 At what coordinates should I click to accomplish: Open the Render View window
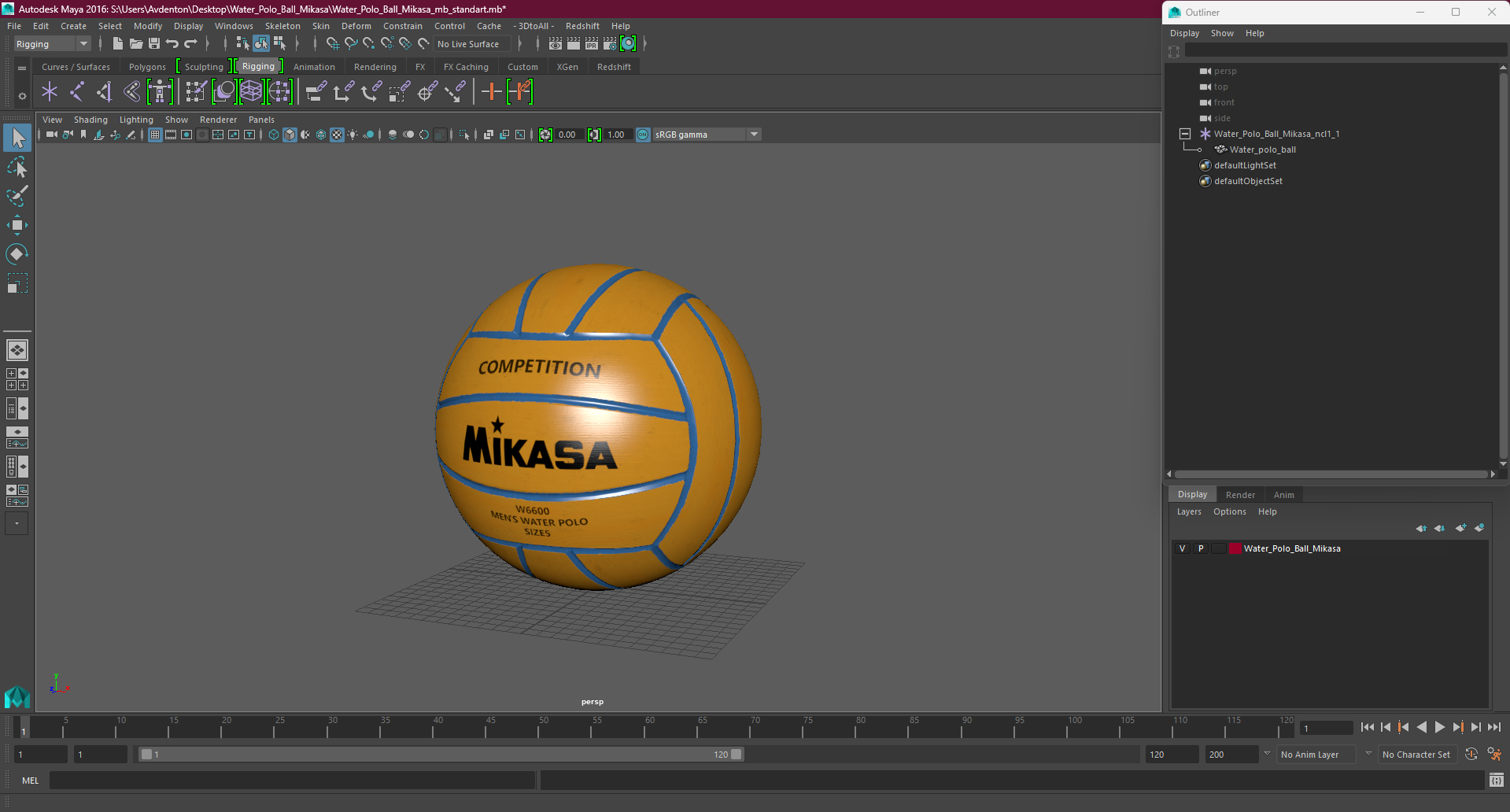(556, 44)
